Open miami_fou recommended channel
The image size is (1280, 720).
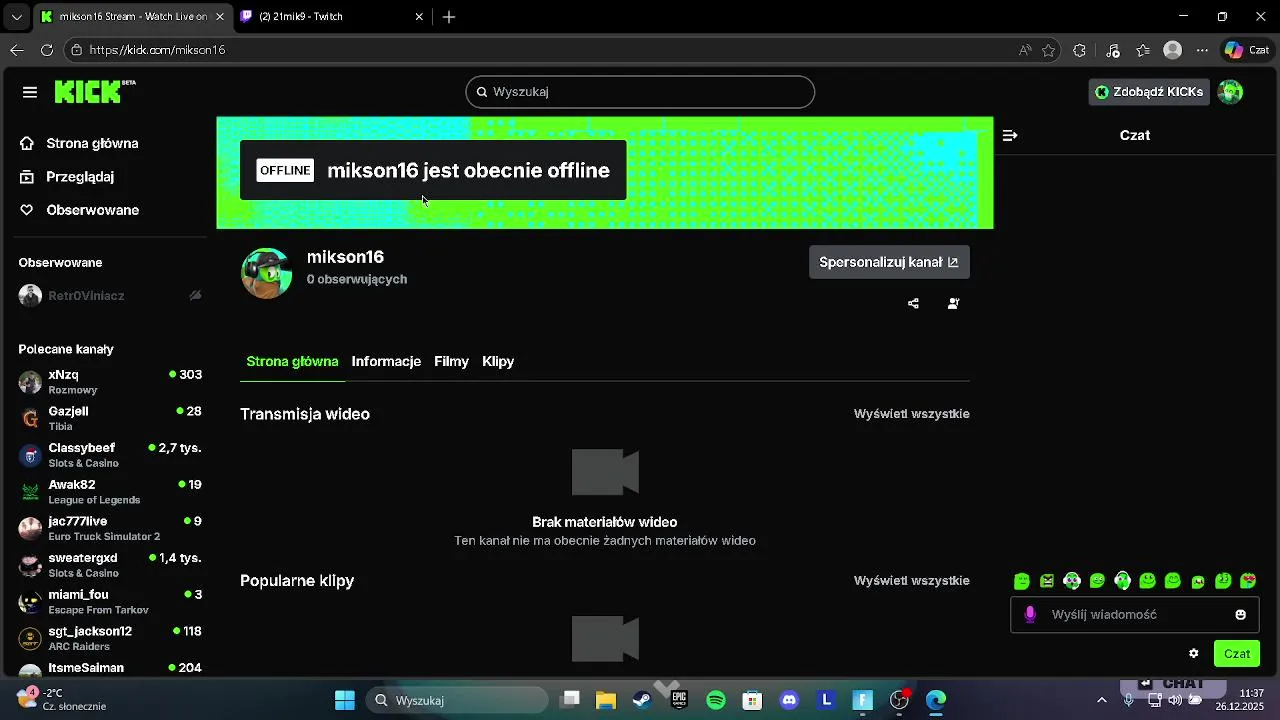110,602
